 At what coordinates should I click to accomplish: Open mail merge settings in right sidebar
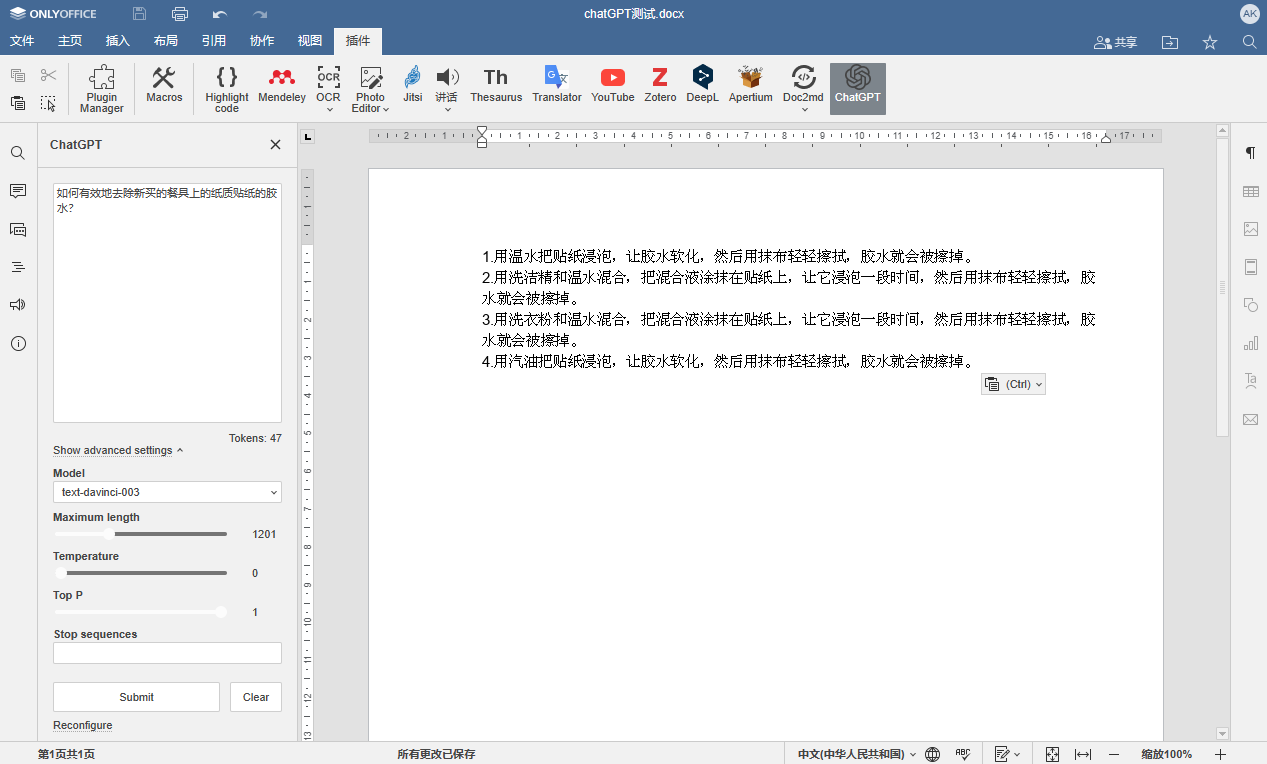1250,419
